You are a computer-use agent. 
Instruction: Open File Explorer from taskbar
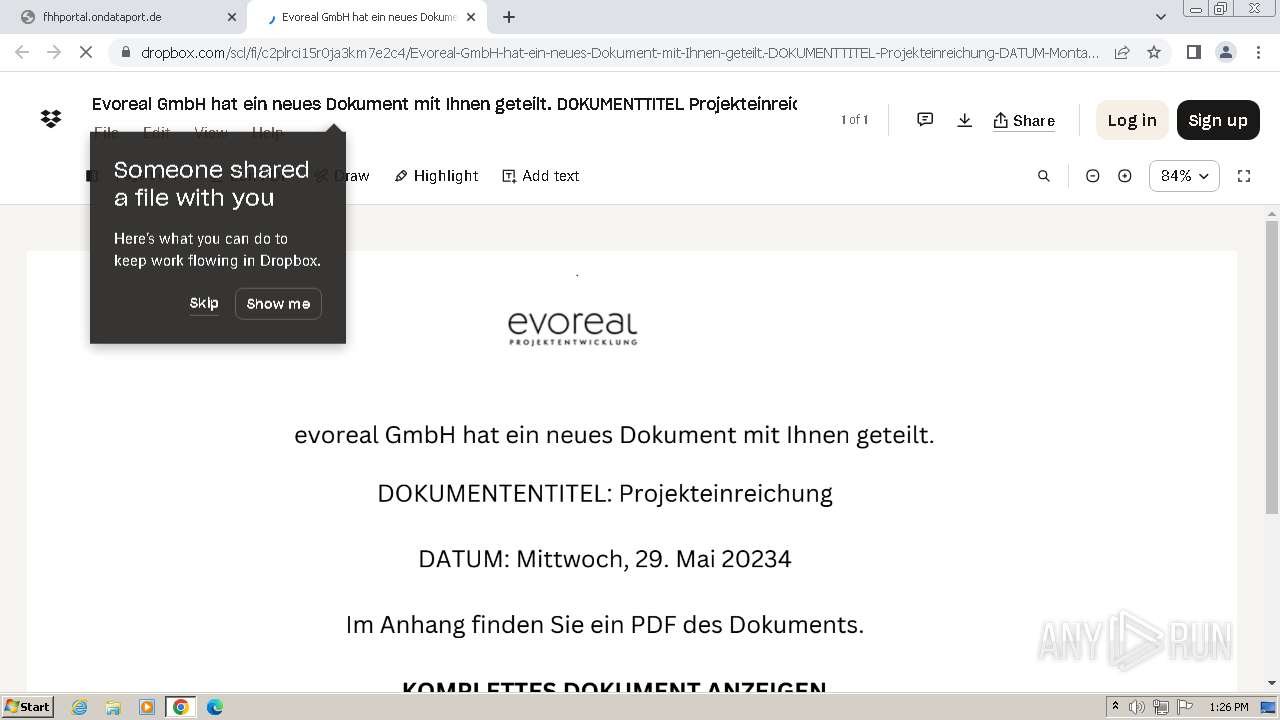coord(113,707)
